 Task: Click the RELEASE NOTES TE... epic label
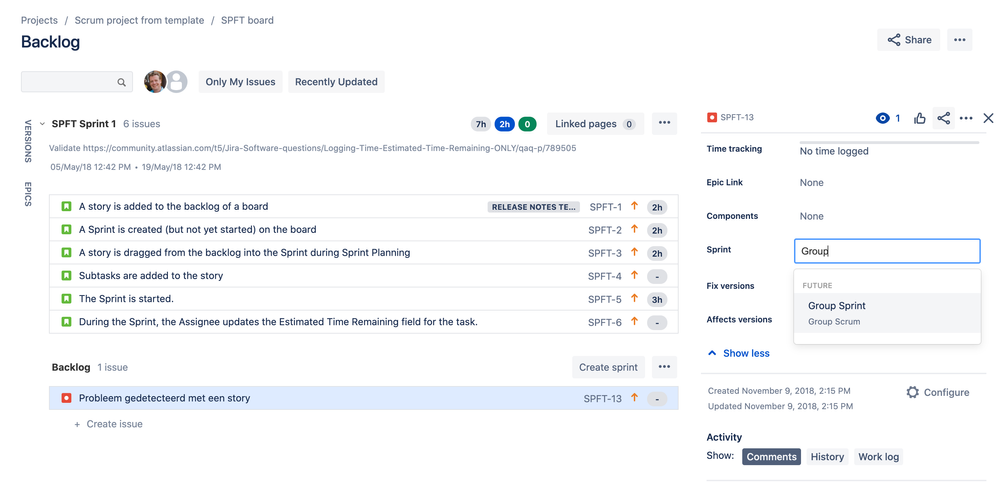click(x=534, y=206)
